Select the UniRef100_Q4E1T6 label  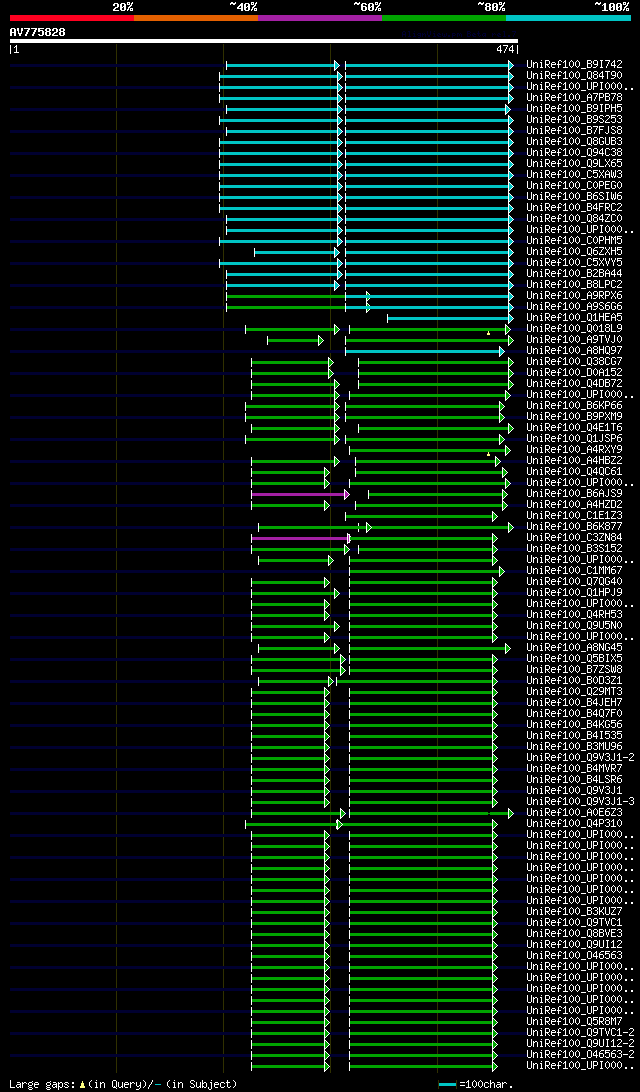point(575,428)
